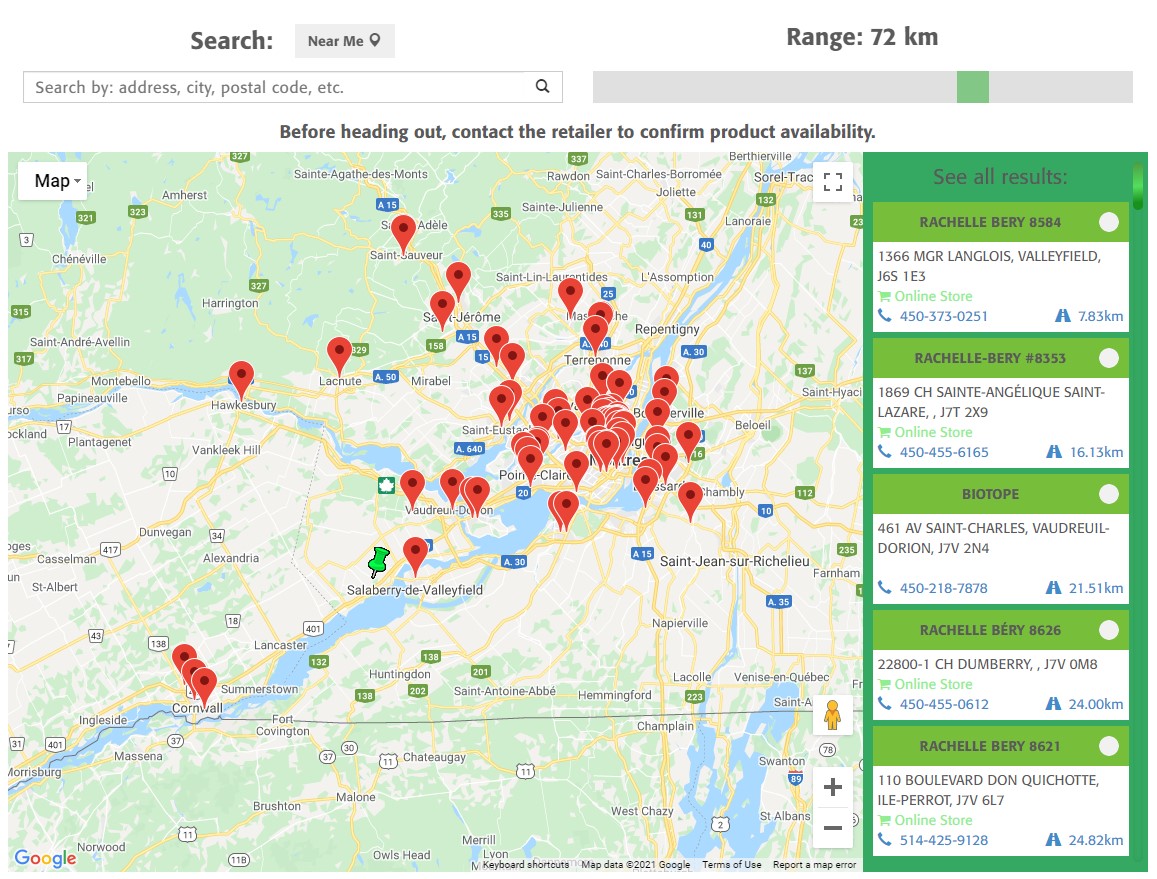Click the See all results heading

tap(1000, 177)
